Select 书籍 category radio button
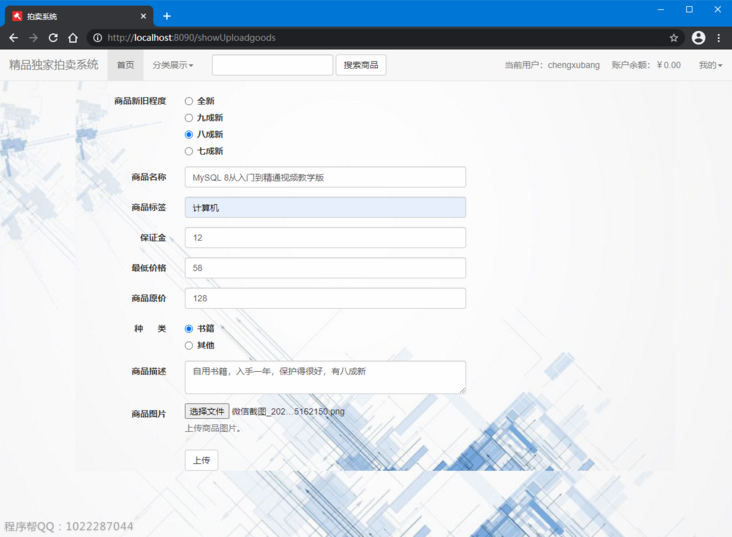This screenshot has width=732, height=537. (x=189, y=329)
